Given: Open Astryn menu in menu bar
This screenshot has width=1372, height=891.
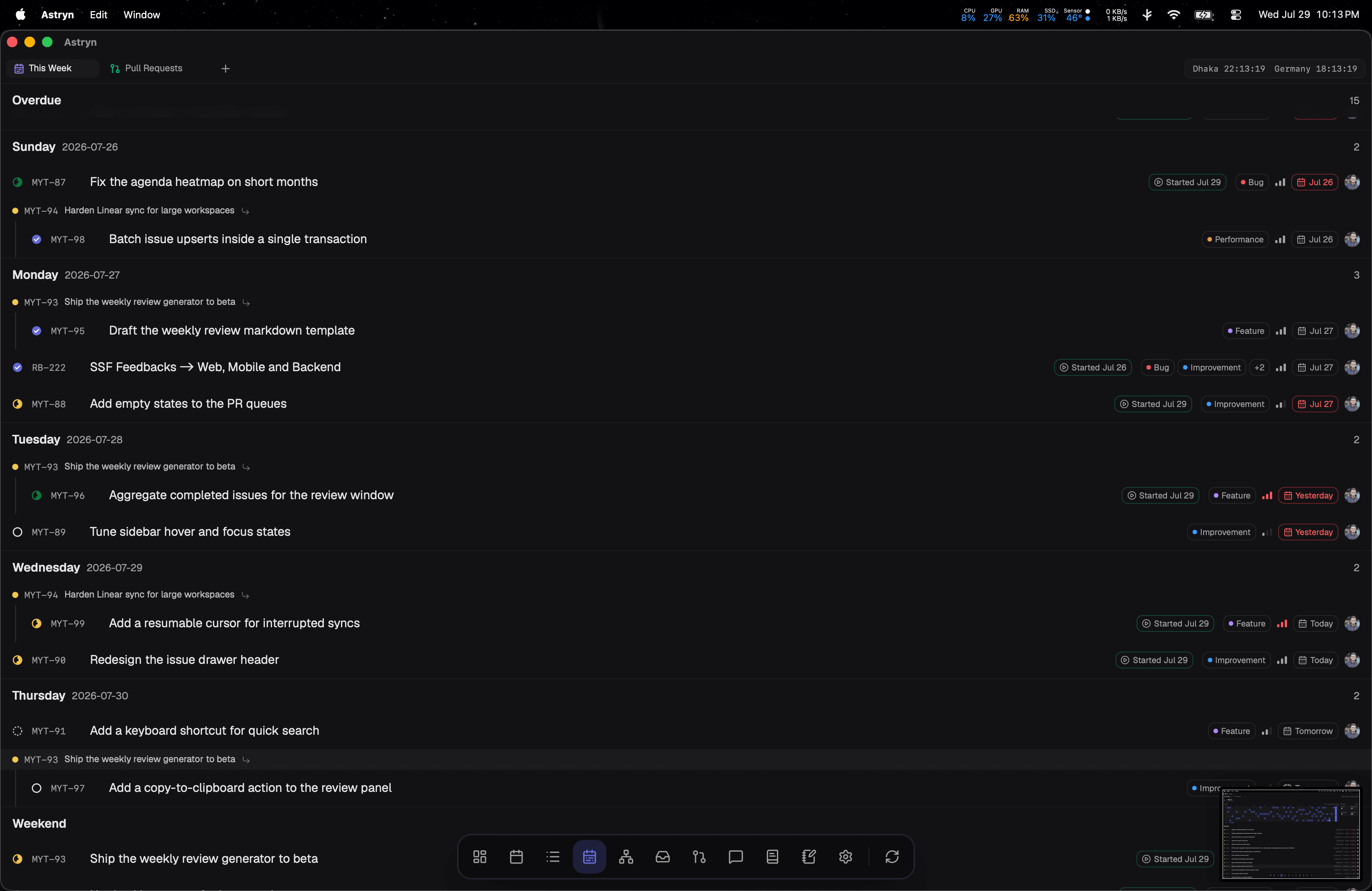Looking at the screenshot, I should (58, 14).
